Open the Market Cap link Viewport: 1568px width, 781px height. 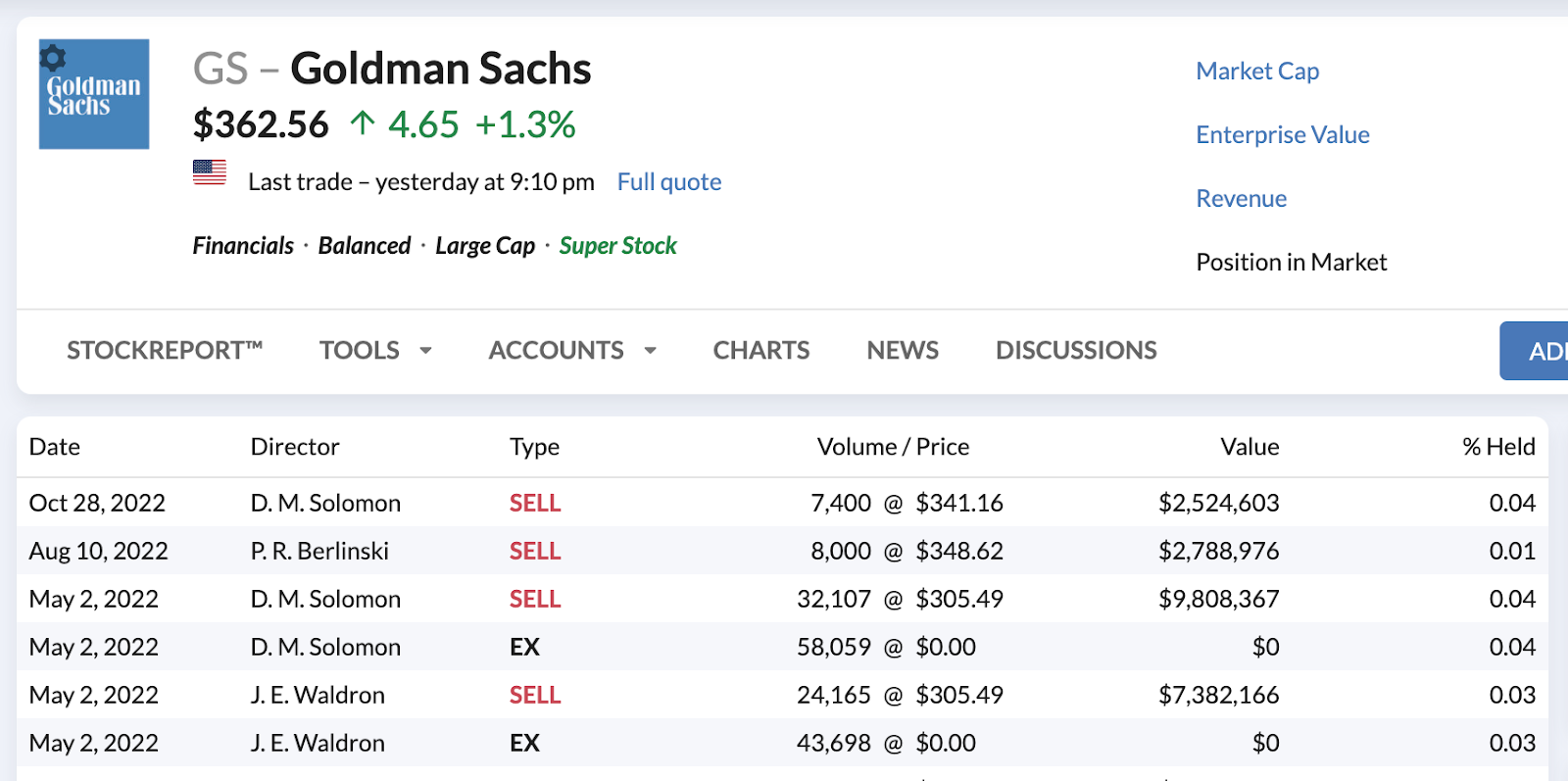pyautogui.click(x=1257, y=72)
